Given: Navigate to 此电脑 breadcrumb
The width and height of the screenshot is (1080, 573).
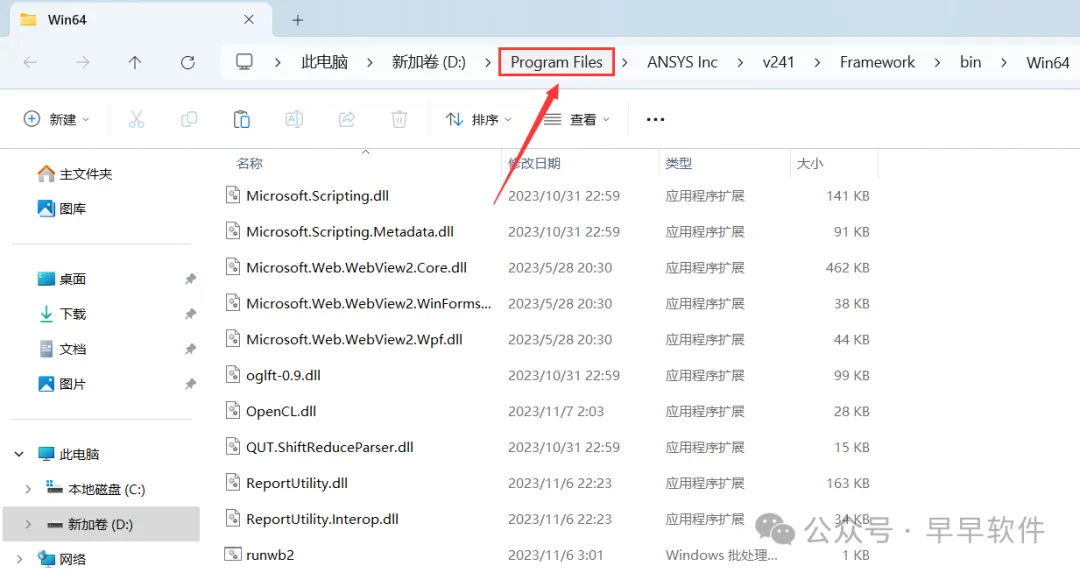Looking at the screenshot, I should (324, 62).
